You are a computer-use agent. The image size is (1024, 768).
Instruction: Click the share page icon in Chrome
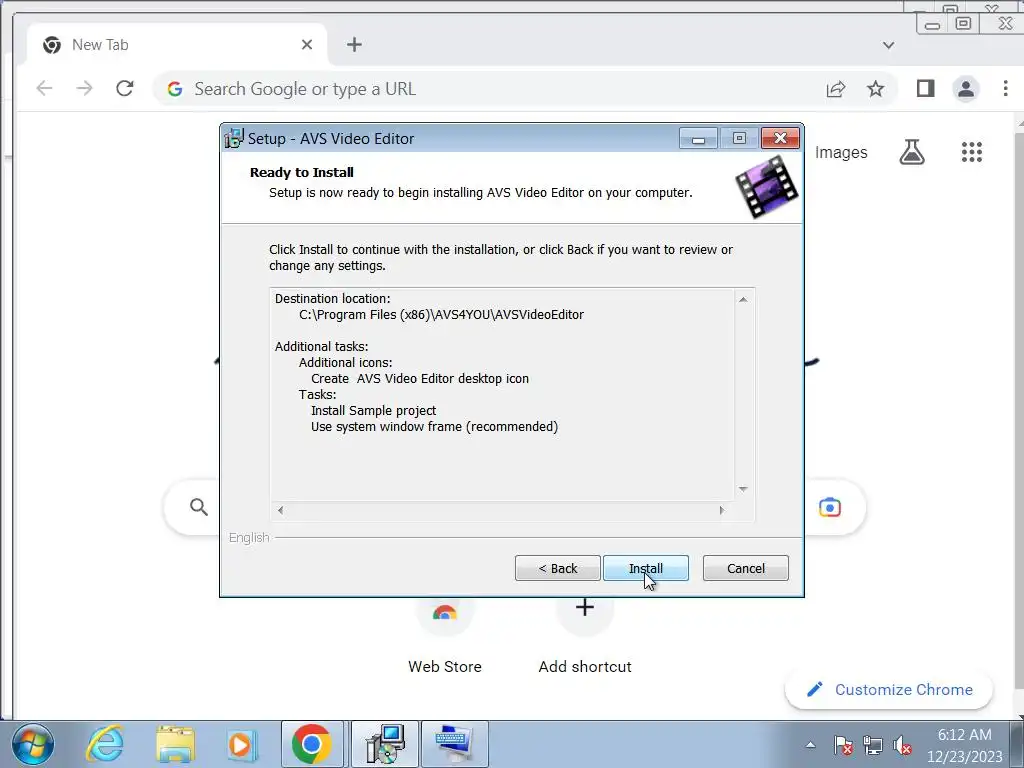[836, 89]
